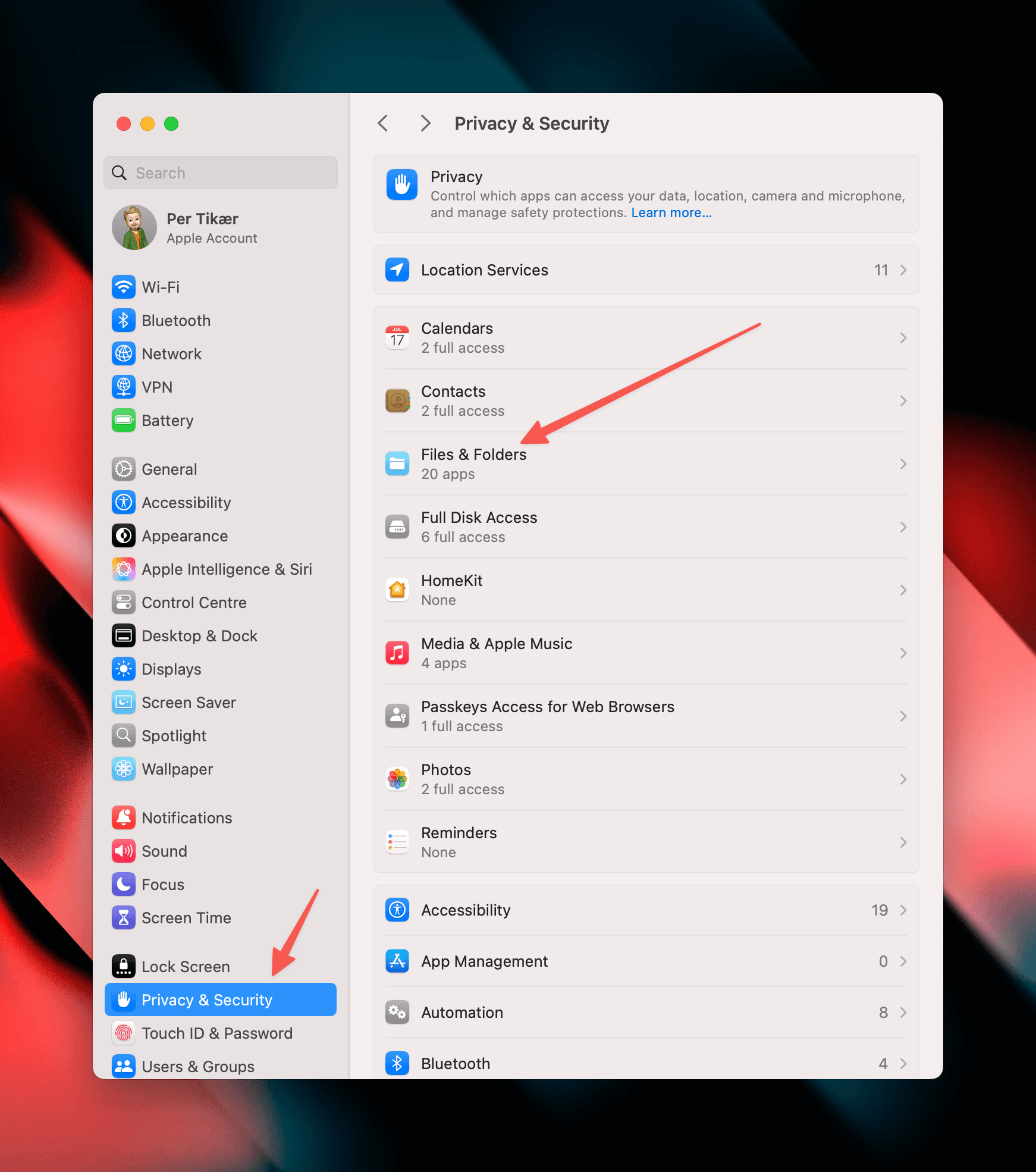This screenshot has width=1036, height=1172.
Task: Select the Bluetooth icon in sidebar
Action: click(x=123, y=321)
